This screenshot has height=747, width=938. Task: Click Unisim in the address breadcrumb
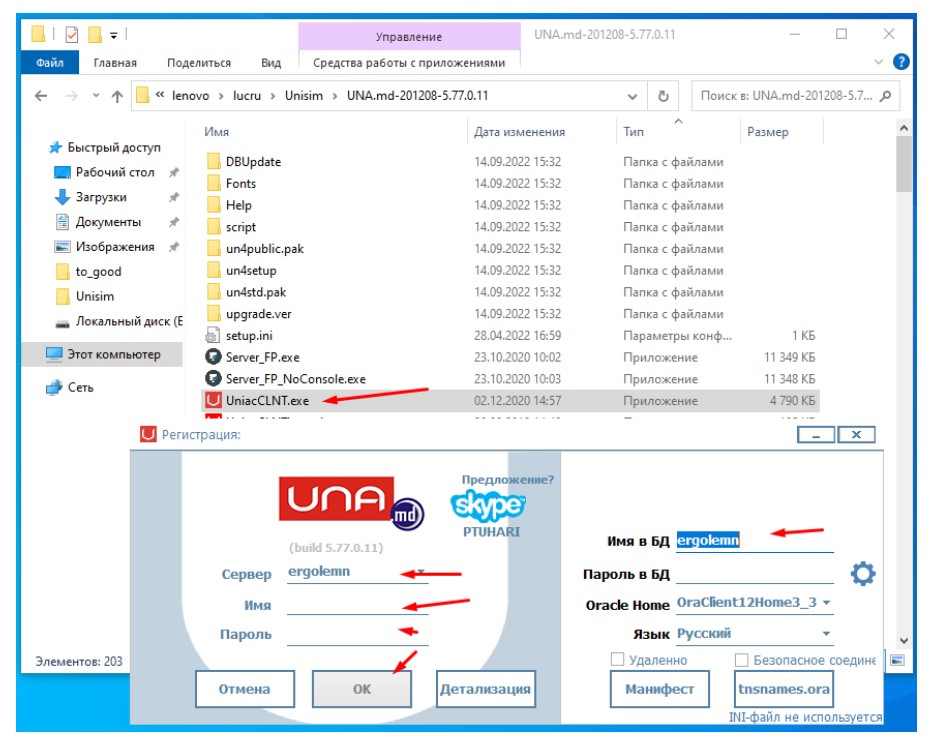click(x=303, y=96)
